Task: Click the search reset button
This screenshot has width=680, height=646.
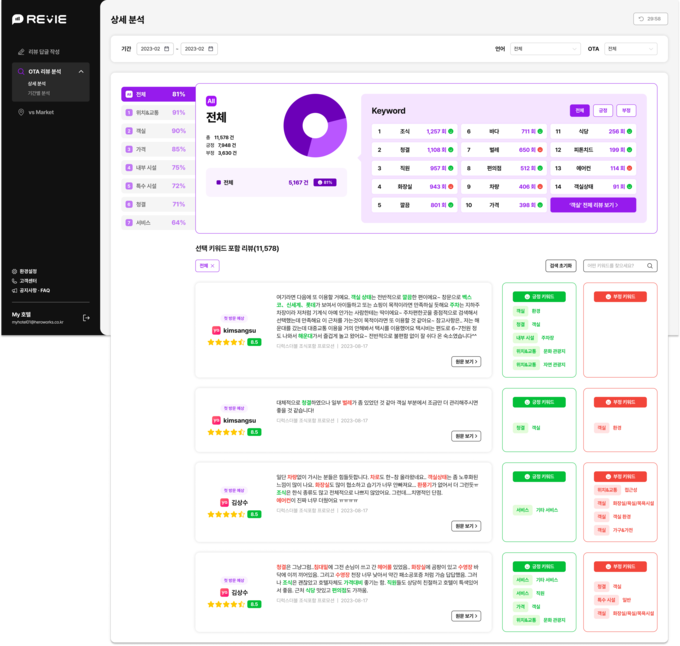Action: [561, 266]
